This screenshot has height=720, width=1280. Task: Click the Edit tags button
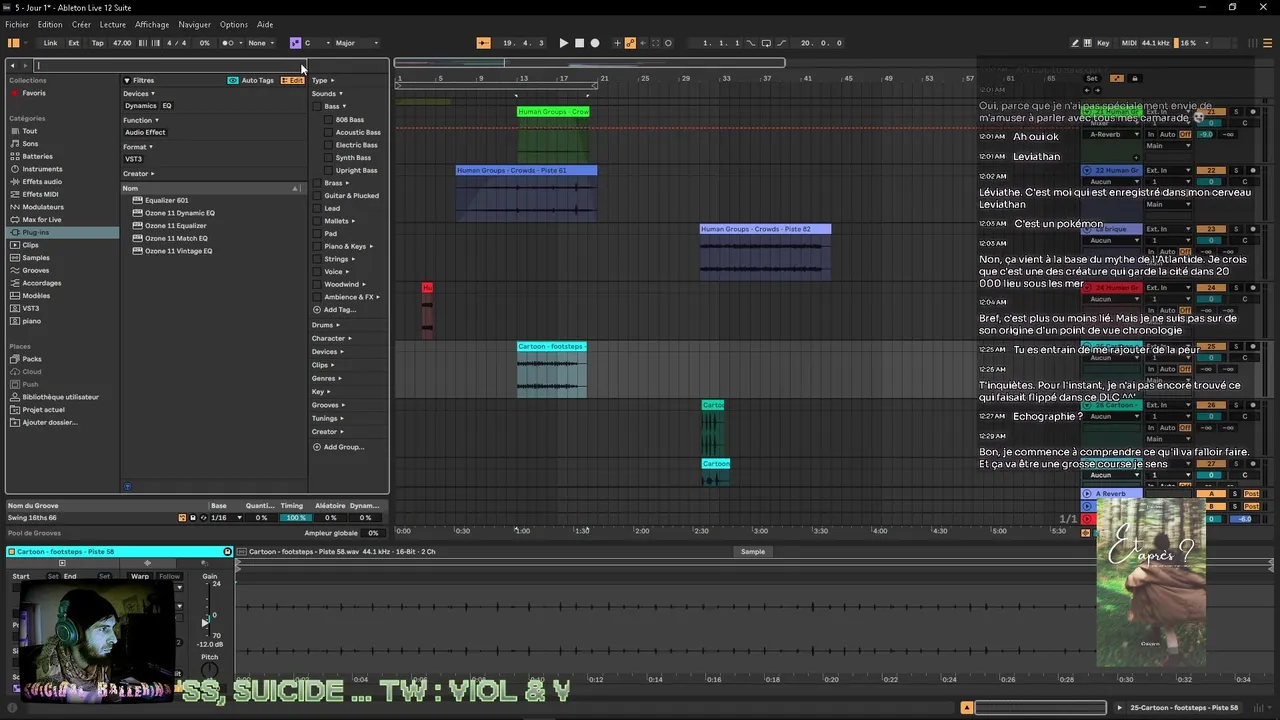pyautogui.click(x=293, y=80)
